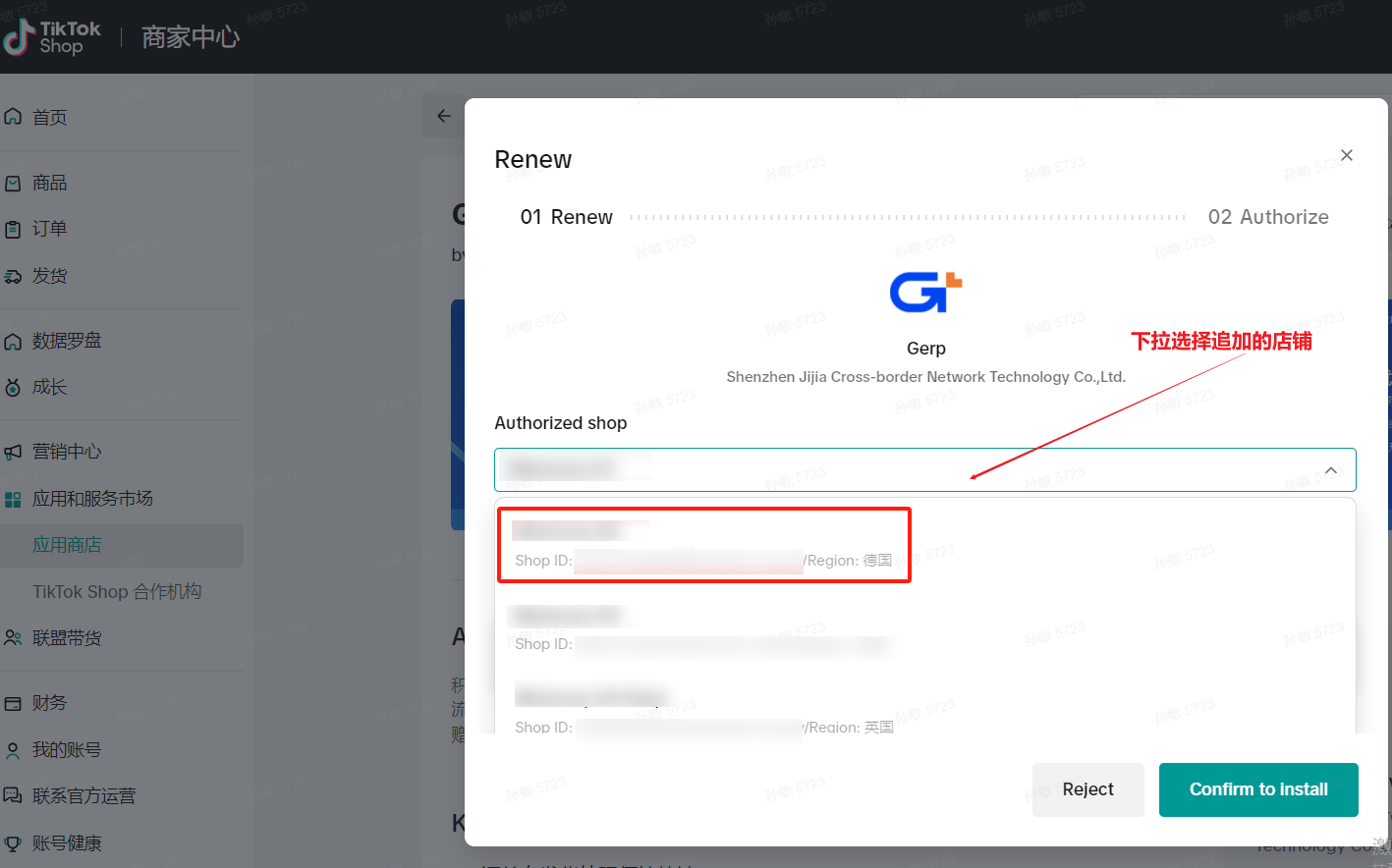This screenshot has width=1392, height=868.
Task: Click the Authorized shop select field
Action: 925,469
